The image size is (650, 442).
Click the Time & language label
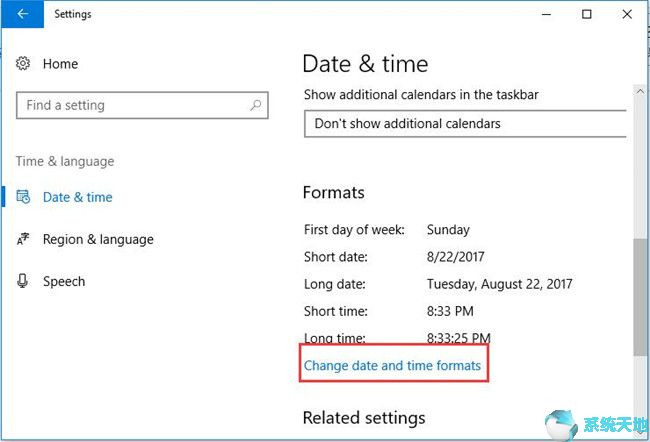click(x=65, y=161)
